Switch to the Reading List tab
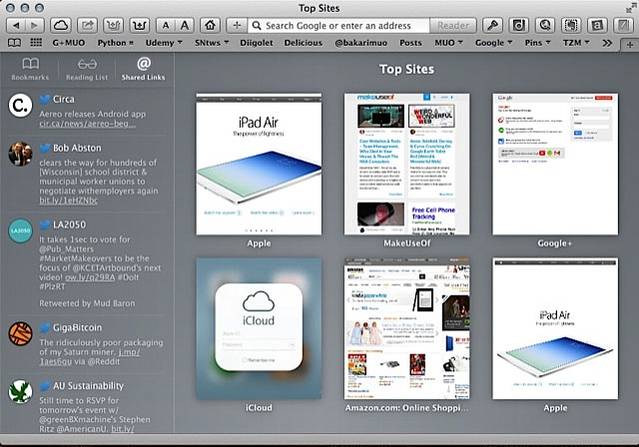This screenshot has height=447, width=639. (87, 68)
